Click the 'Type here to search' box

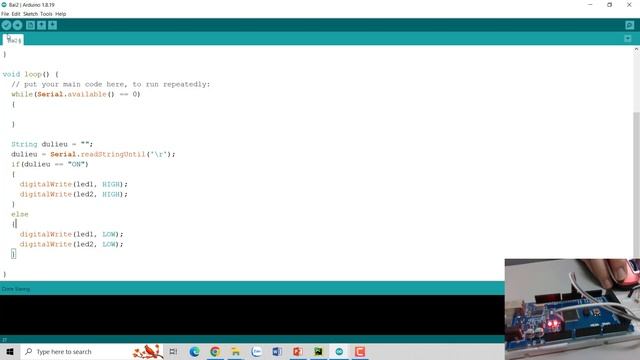(92, 351)
